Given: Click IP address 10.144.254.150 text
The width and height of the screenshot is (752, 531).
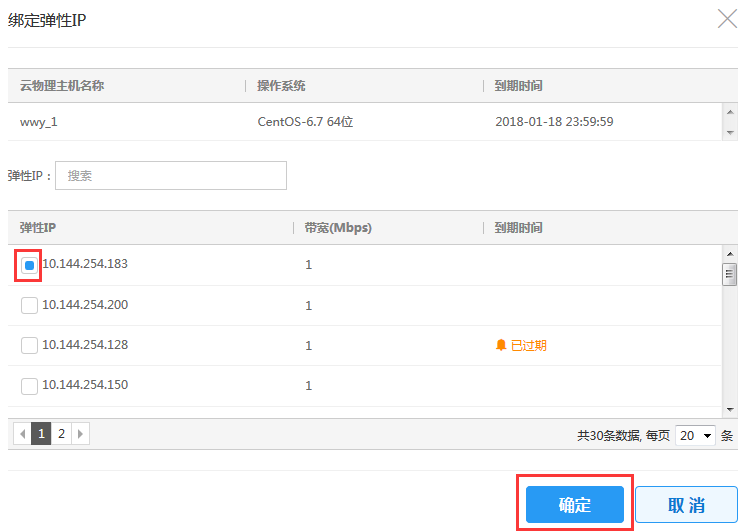Looking at the screenshot, I should (85, 385).
